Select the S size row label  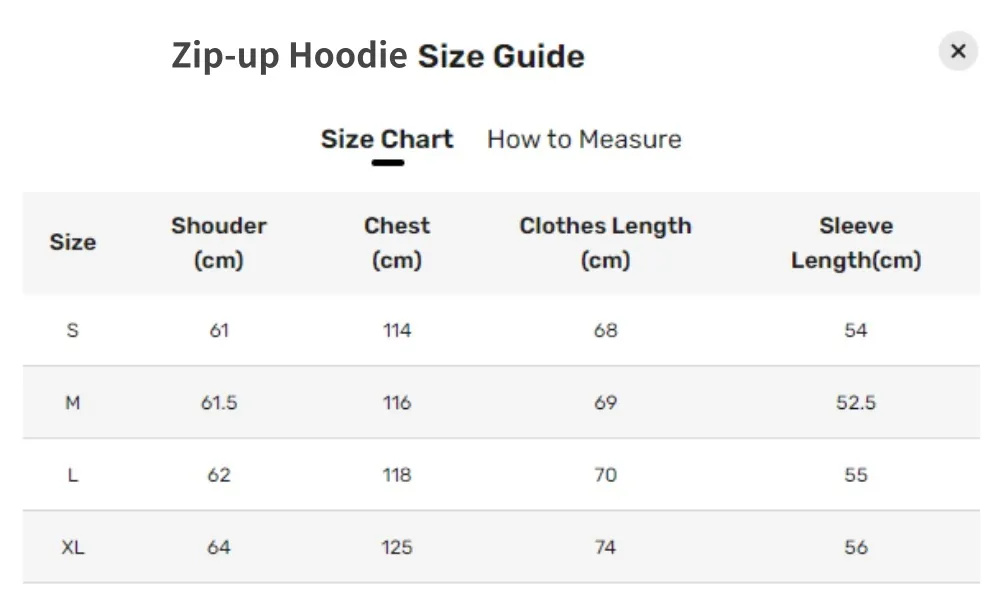73,330
